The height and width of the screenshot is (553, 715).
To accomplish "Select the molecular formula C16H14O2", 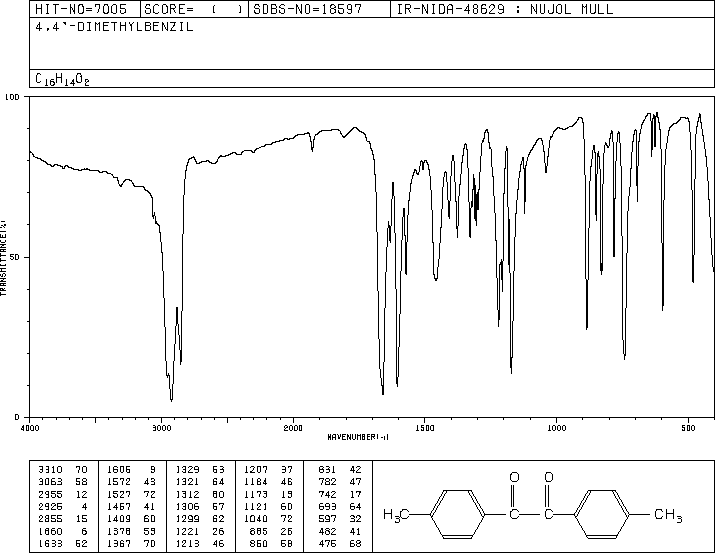I will [x=62, y=79].
